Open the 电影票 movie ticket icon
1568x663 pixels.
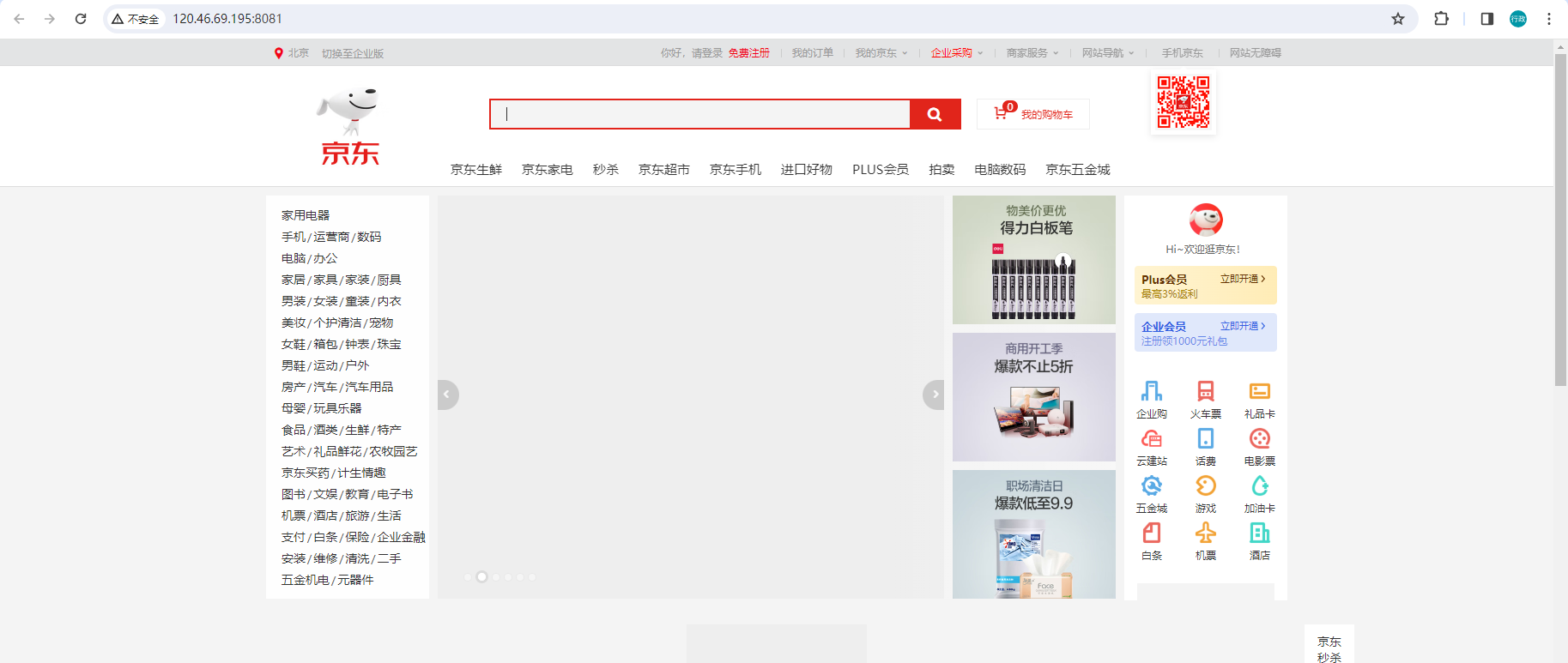click(x=1260, y=438)
